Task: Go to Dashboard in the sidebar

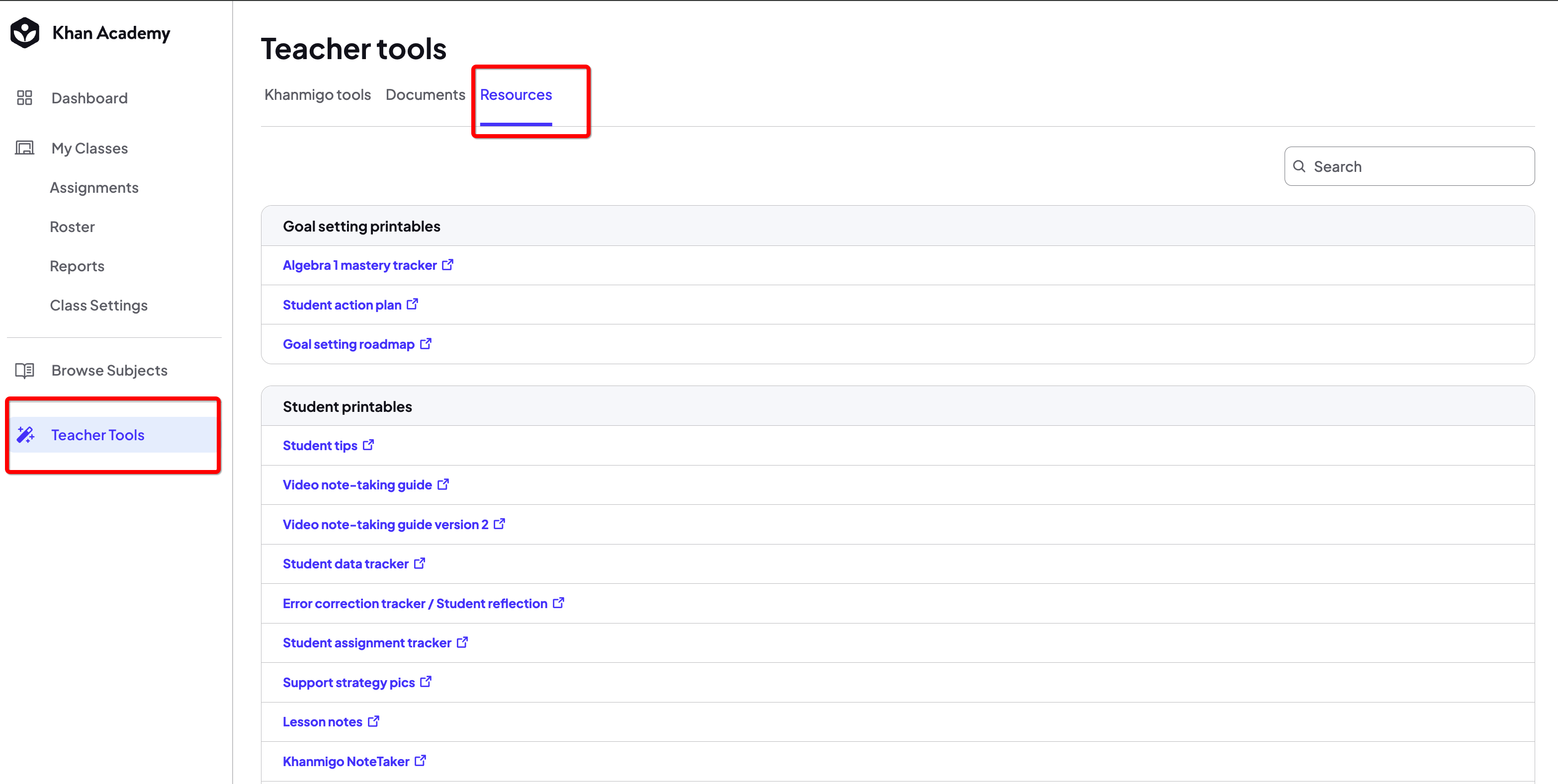Action: [x=89, y=98]
